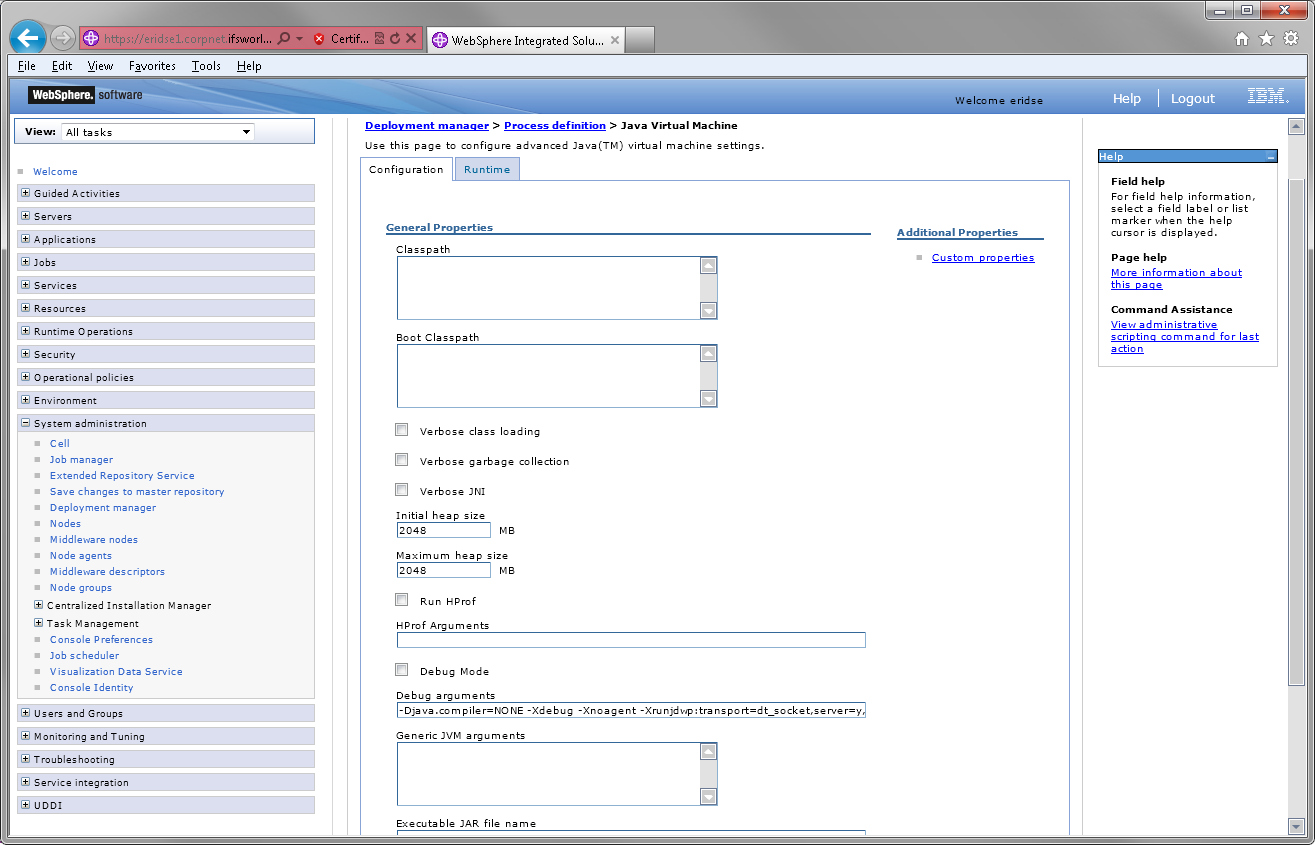Screen dimensions: 1315x845
Task: Collapse the System administration section
Action: (25, 423)
